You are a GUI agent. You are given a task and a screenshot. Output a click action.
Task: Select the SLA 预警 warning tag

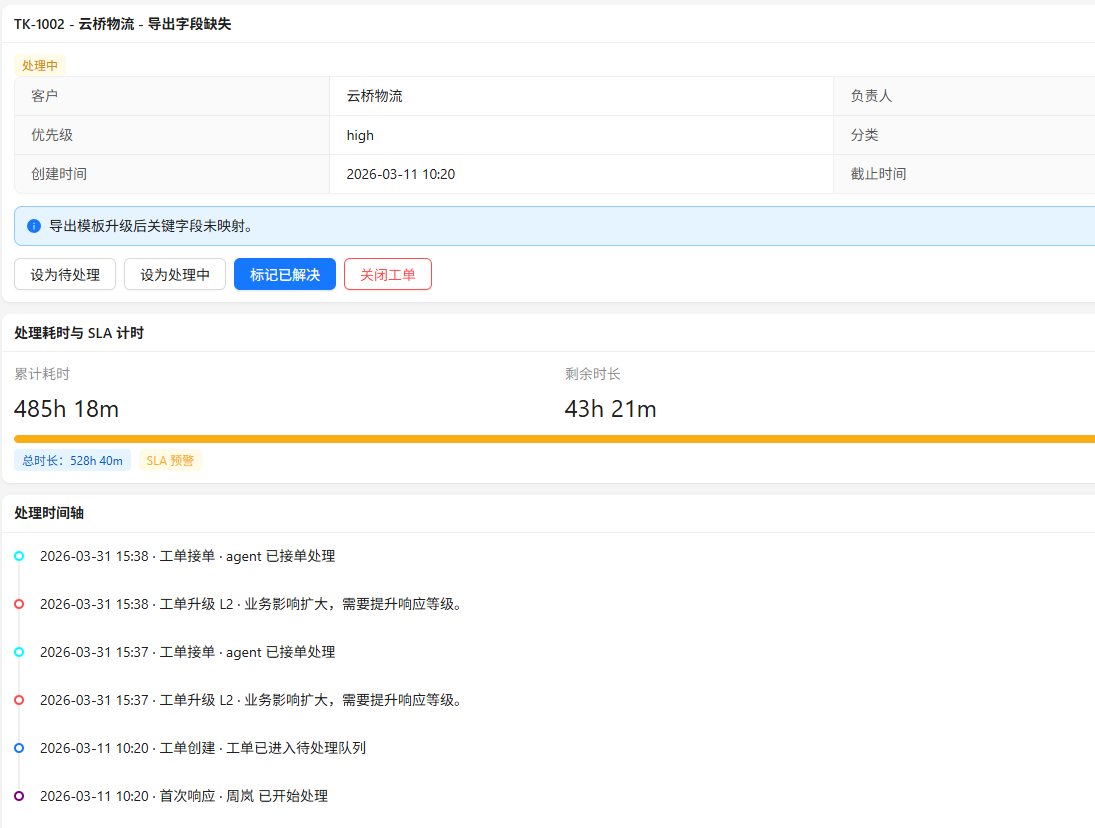click(x=170, y=461)
